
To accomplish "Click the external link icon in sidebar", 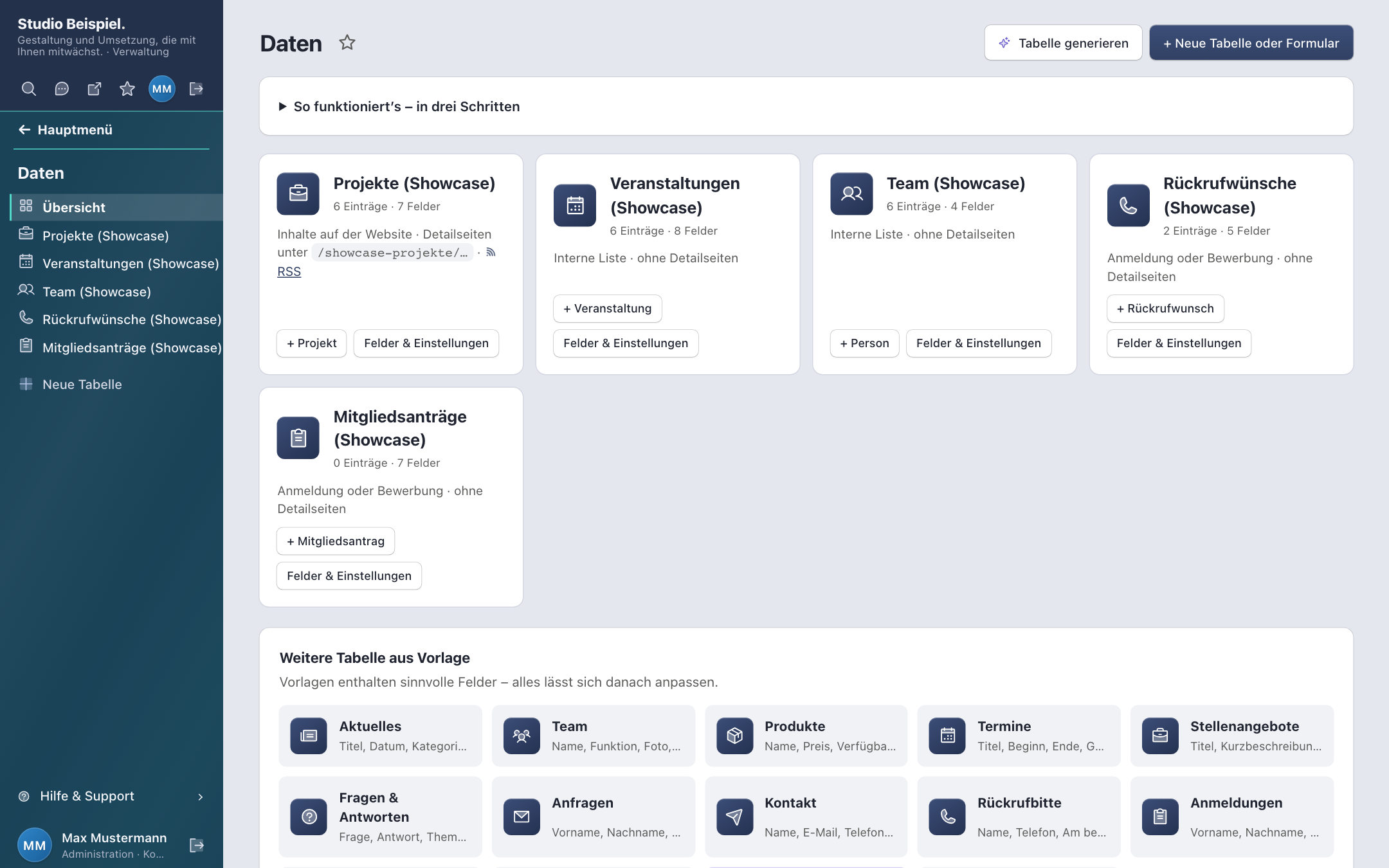I will (95, 89).
